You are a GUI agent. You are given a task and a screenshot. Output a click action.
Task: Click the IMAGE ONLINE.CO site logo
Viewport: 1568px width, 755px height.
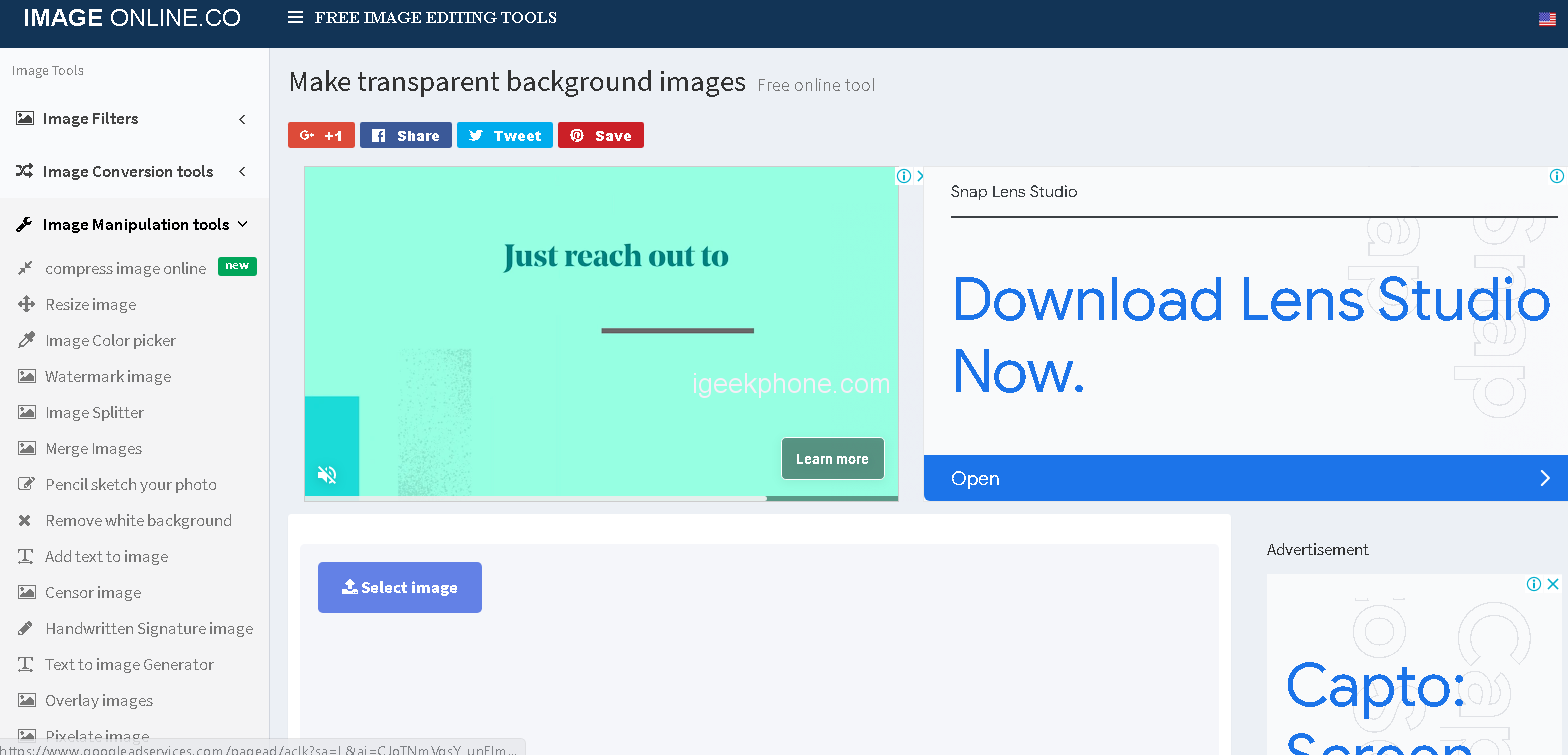132,18
